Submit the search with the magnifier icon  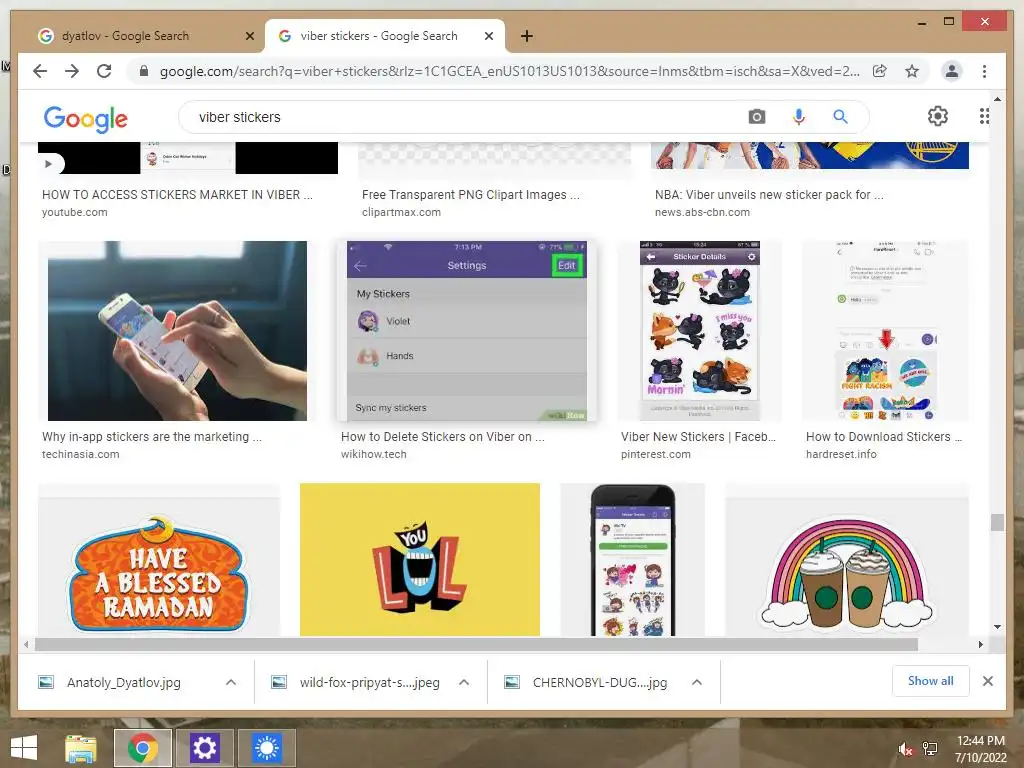(x=840, y=117)
